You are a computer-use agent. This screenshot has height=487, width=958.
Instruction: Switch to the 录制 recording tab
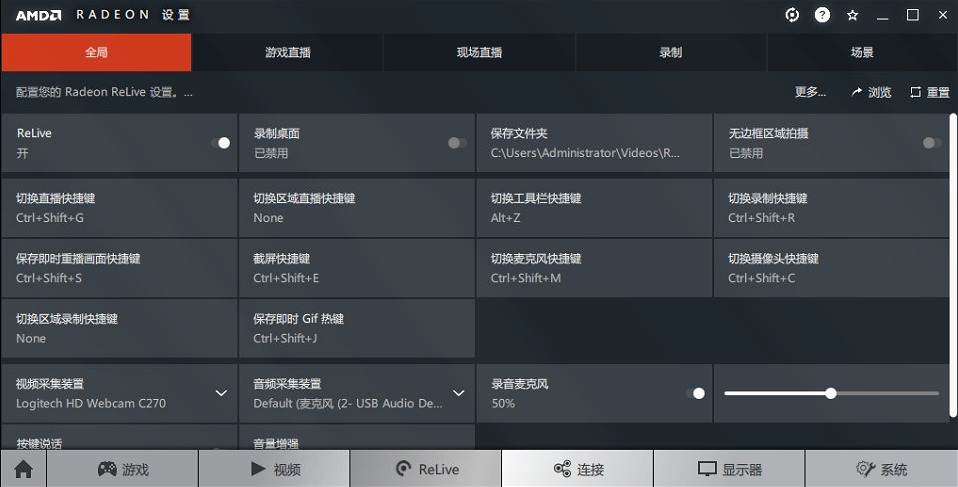tap(671, 53)
